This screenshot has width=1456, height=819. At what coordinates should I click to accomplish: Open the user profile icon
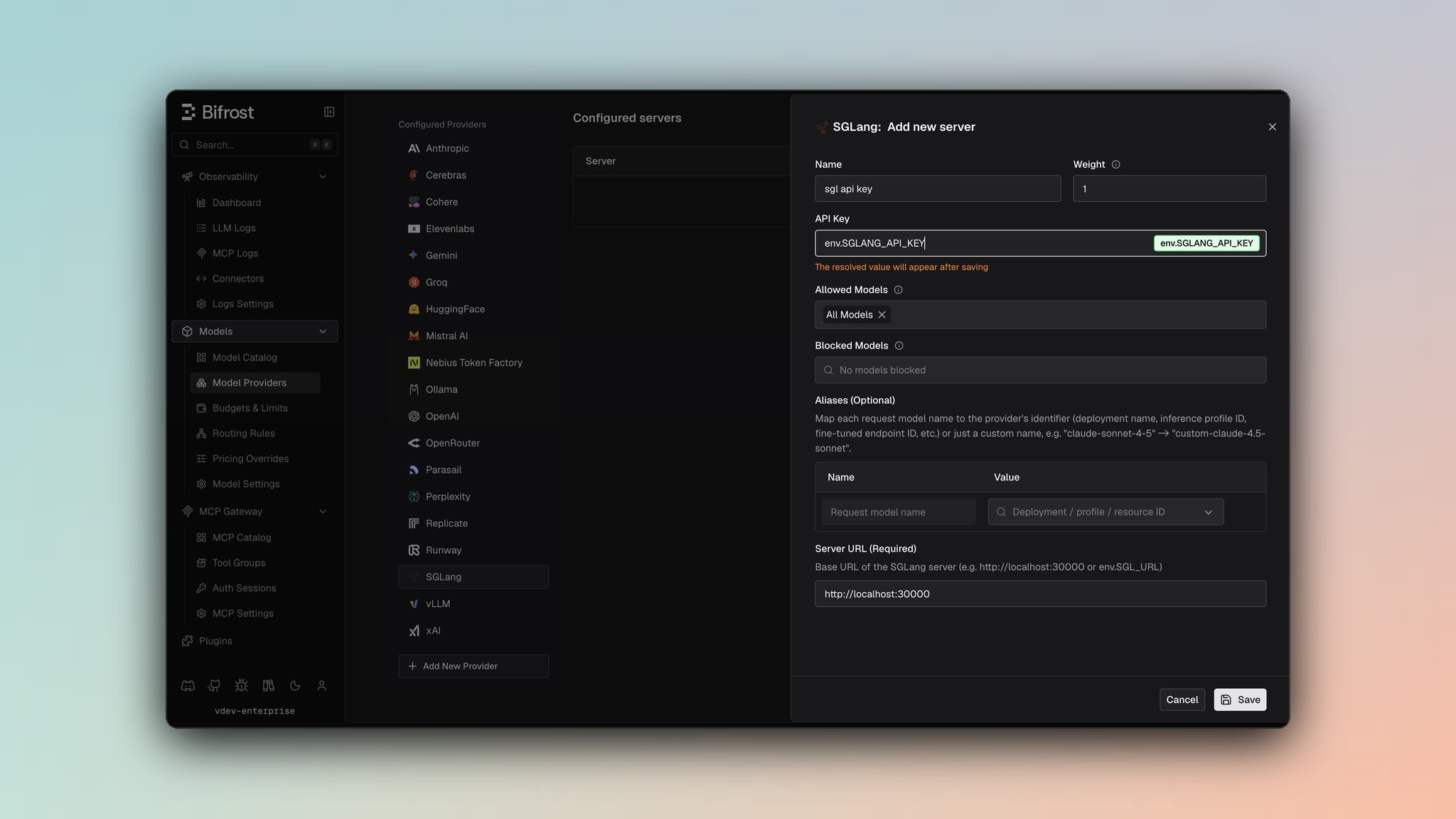click(x=321, y=685)
